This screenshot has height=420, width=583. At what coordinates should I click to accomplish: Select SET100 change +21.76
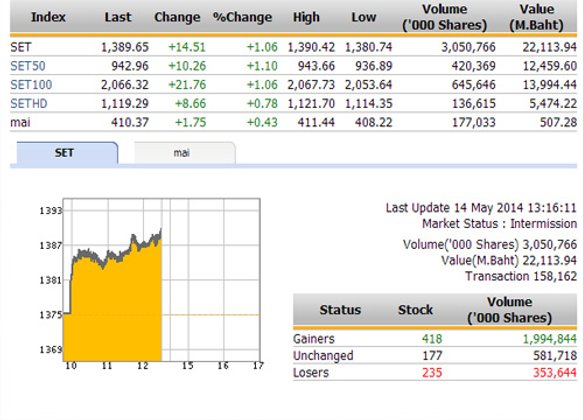pyautogui.click(x=187, y=85)
